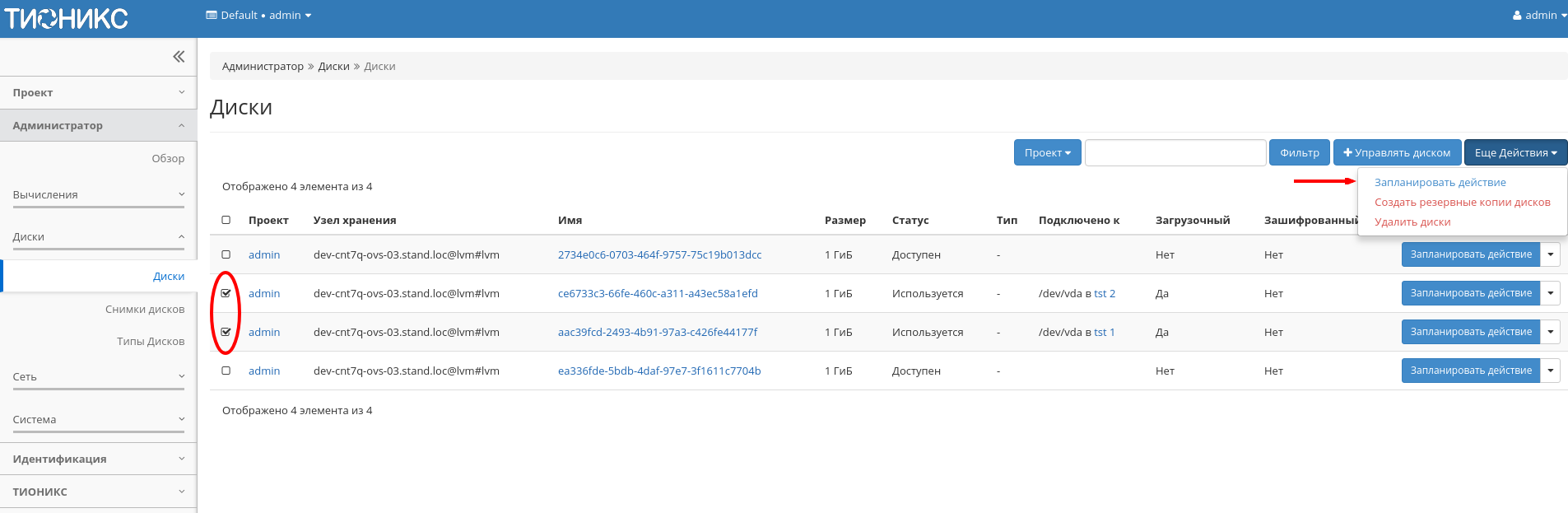
Task: Click the Фильтр button
Action: coord(1299,153)
